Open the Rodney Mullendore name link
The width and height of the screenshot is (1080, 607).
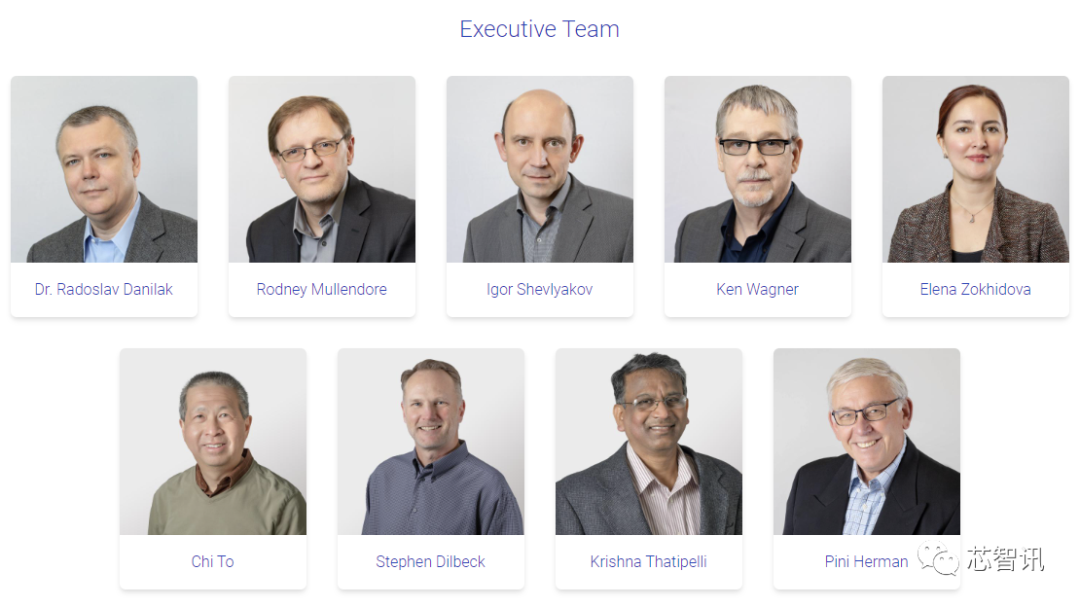click(x=322, y=289)
